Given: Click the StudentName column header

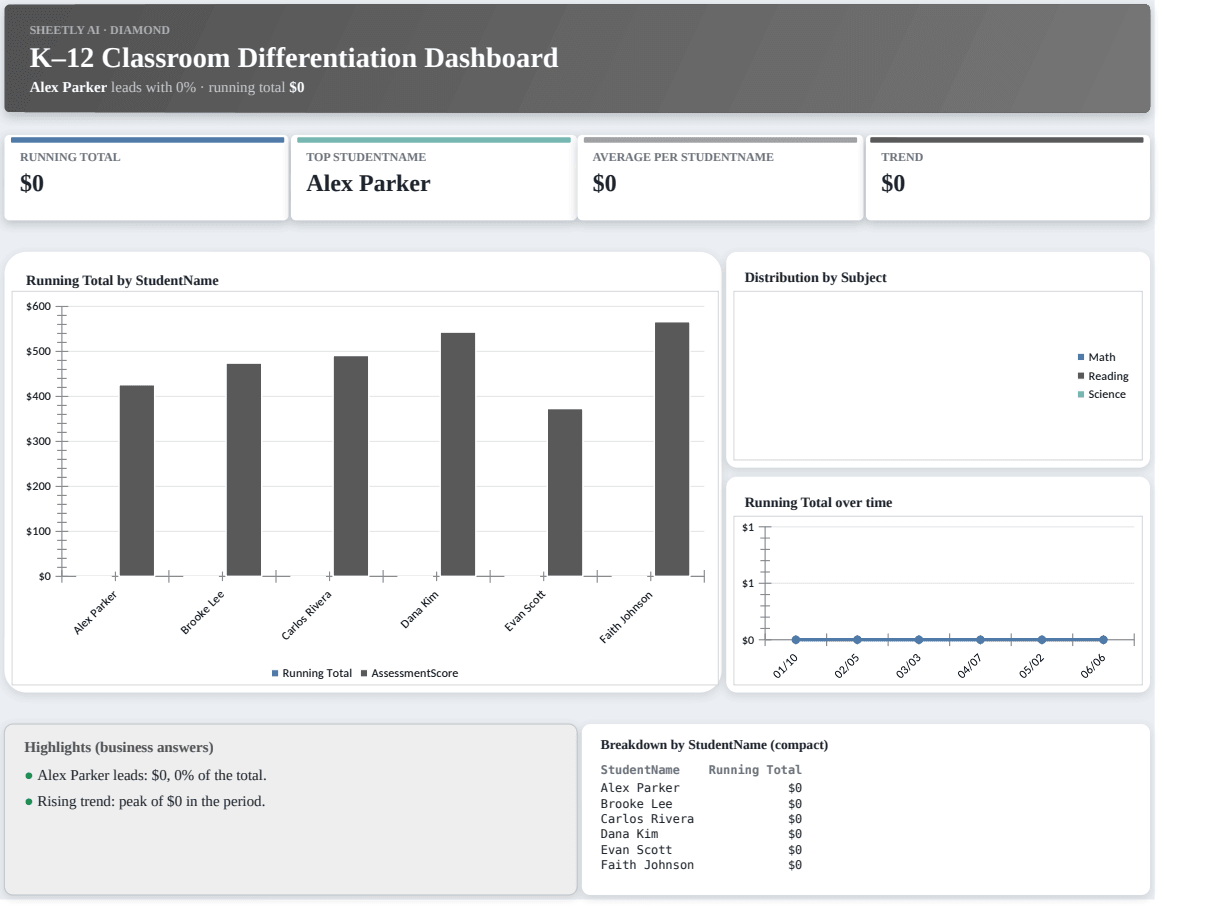Looking at the screenshot, I should point(640,770).
